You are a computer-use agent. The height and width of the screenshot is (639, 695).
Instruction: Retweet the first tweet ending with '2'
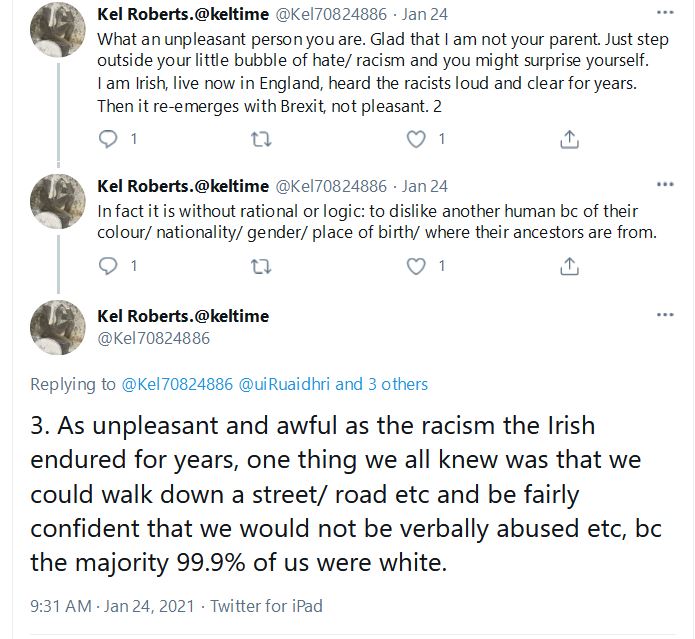pos(261,140)
